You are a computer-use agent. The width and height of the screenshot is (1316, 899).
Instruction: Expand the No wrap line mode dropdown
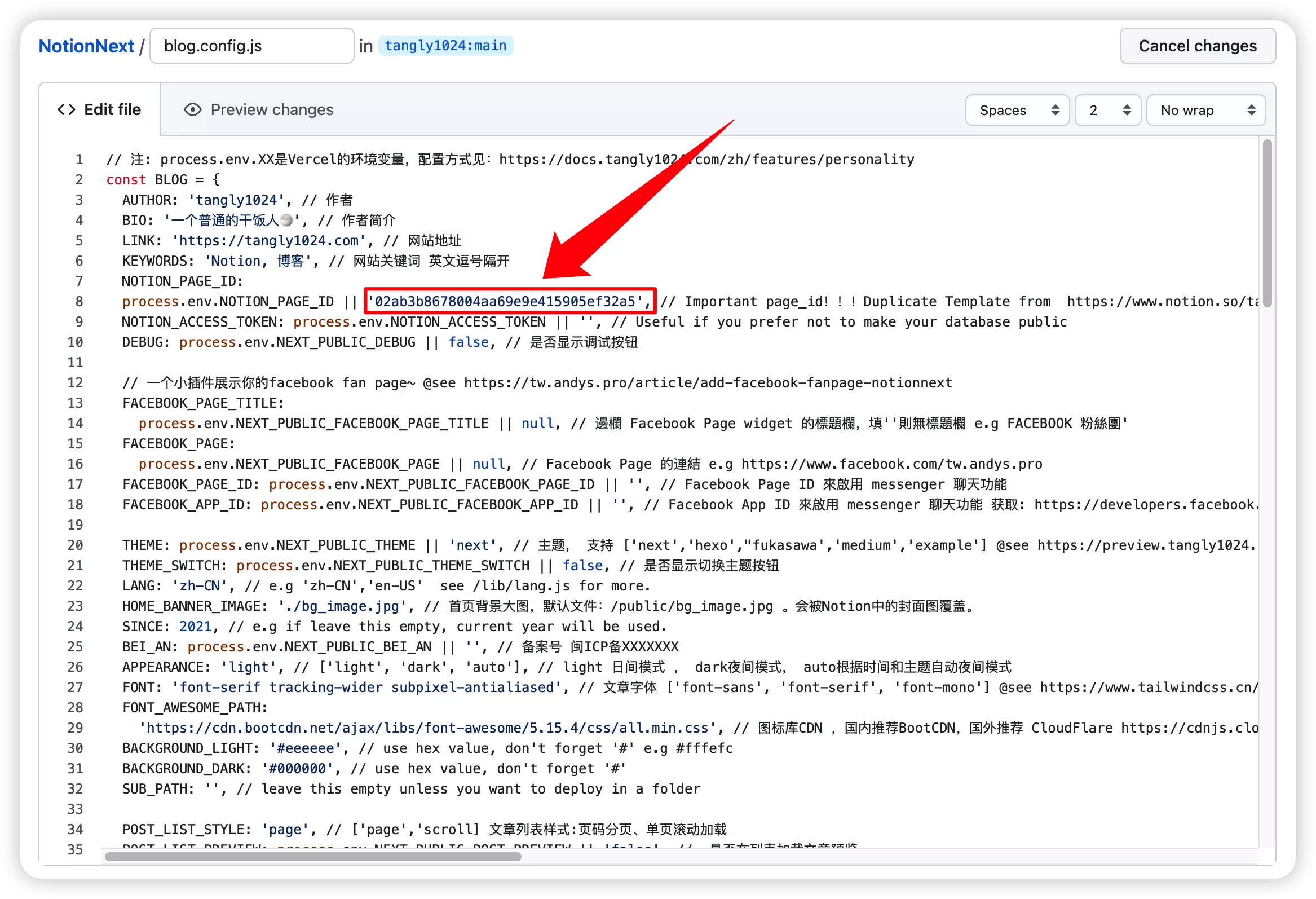pyautogui.click(x=1205, y=110)
